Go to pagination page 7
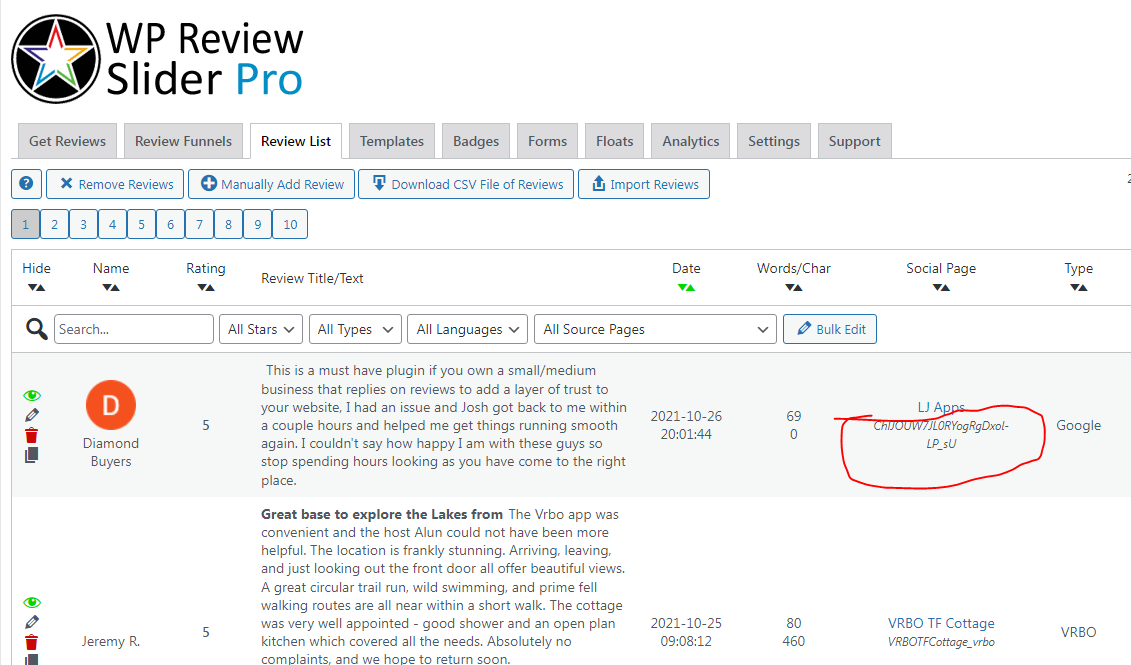 [x=199, y=224]
